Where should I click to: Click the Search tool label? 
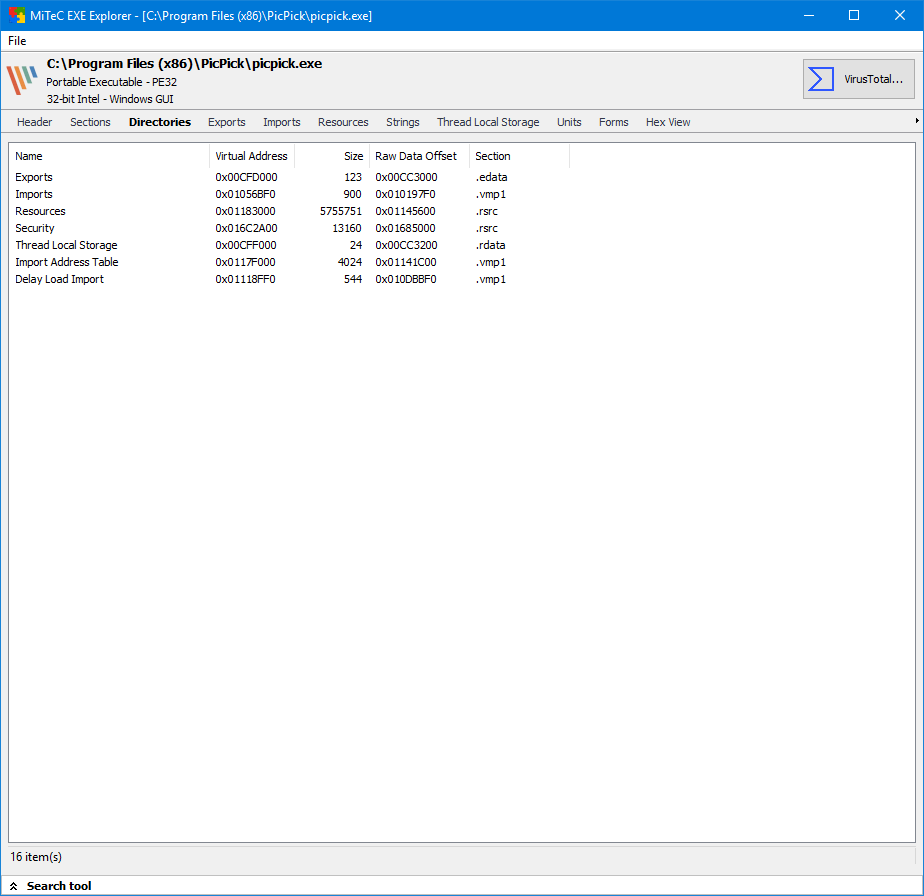coord(59,886)
